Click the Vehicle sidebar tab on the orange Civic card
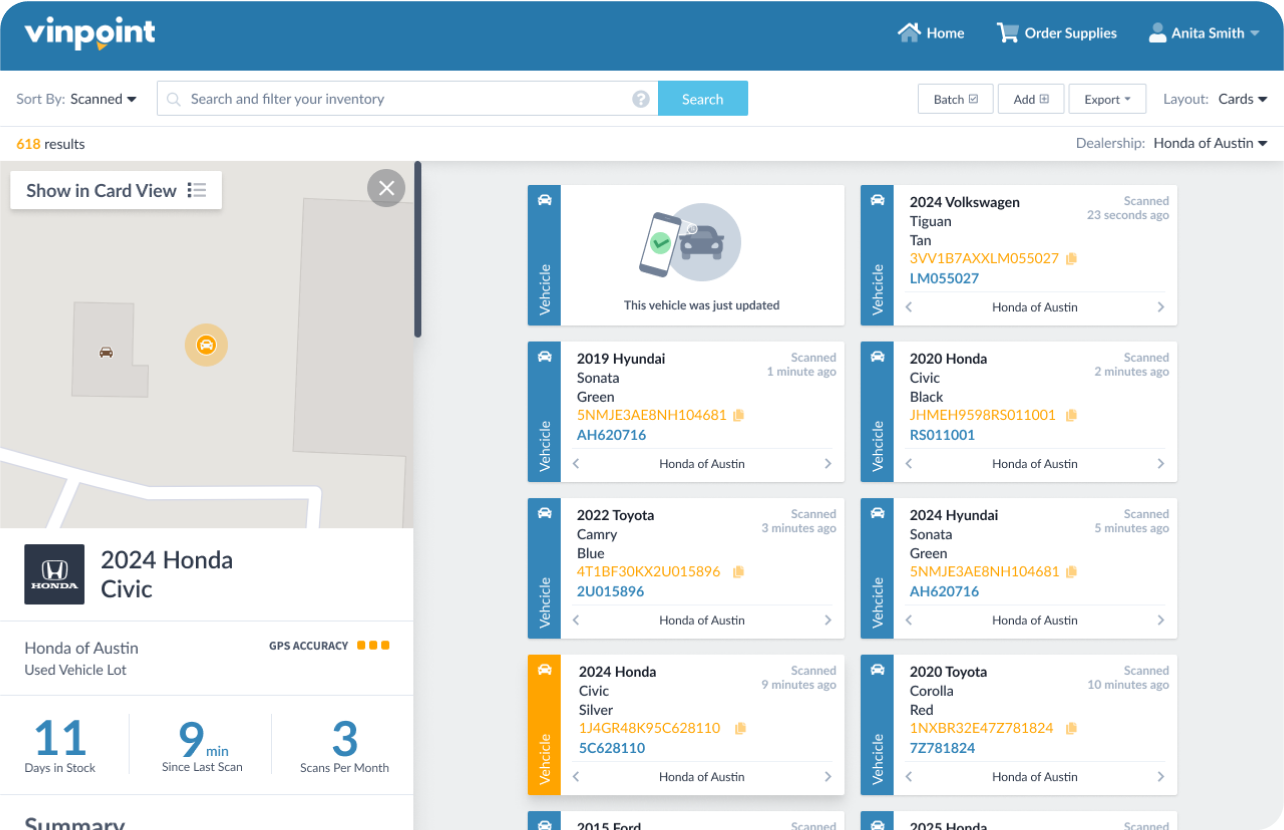 click(x=543, y=725)
